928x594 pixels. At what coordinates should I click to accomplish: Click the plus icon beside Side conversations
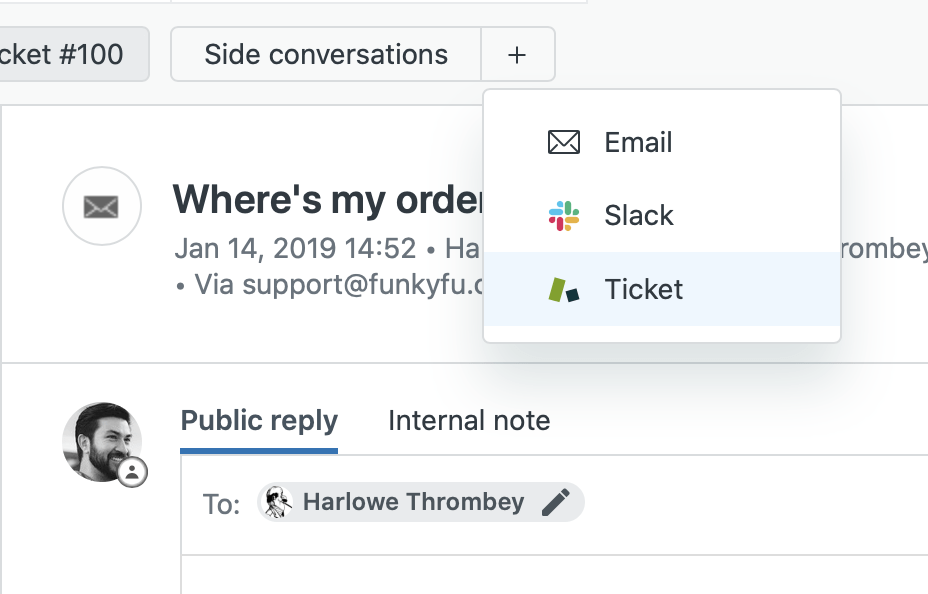pyautogui.click(x=517, y=54)
